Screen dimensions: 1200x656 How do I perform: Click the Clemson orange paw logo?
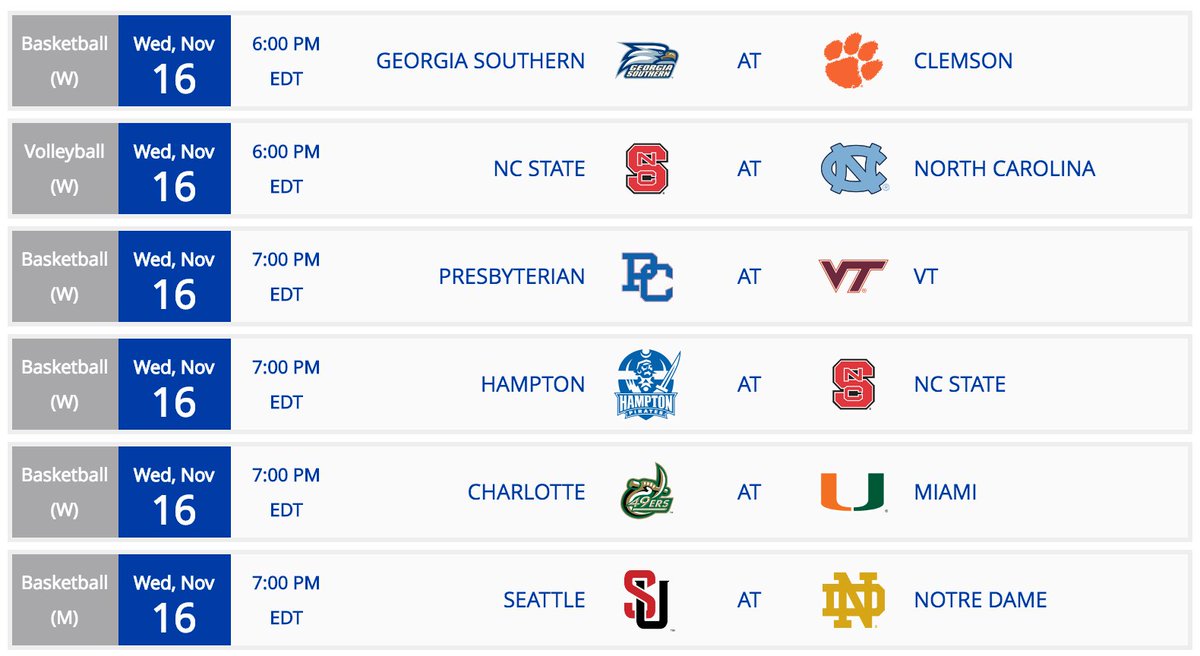pyautogui.click(x=853, y=61)
